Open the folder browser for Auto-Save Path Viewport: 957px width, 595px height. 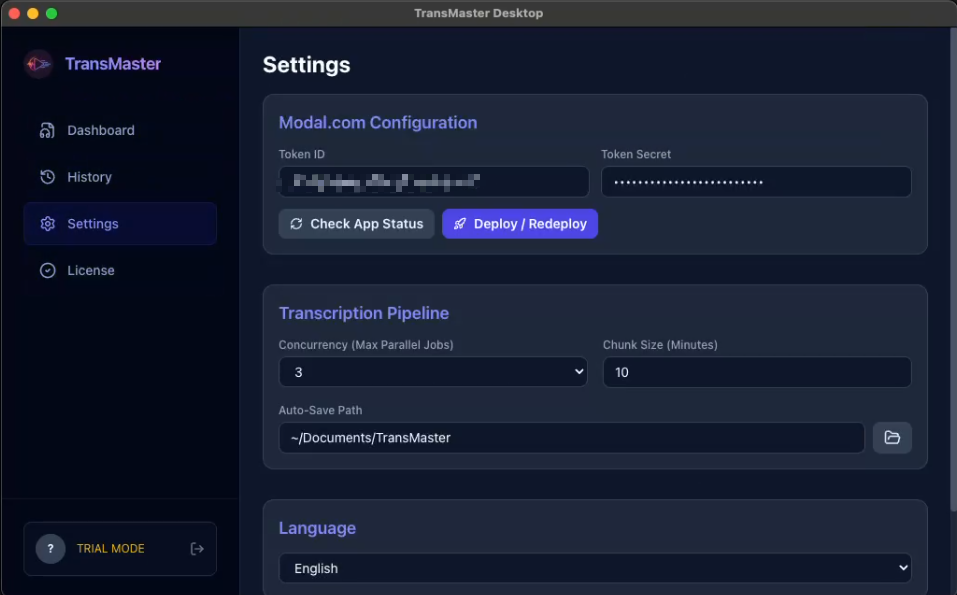(x=892, y=437)
